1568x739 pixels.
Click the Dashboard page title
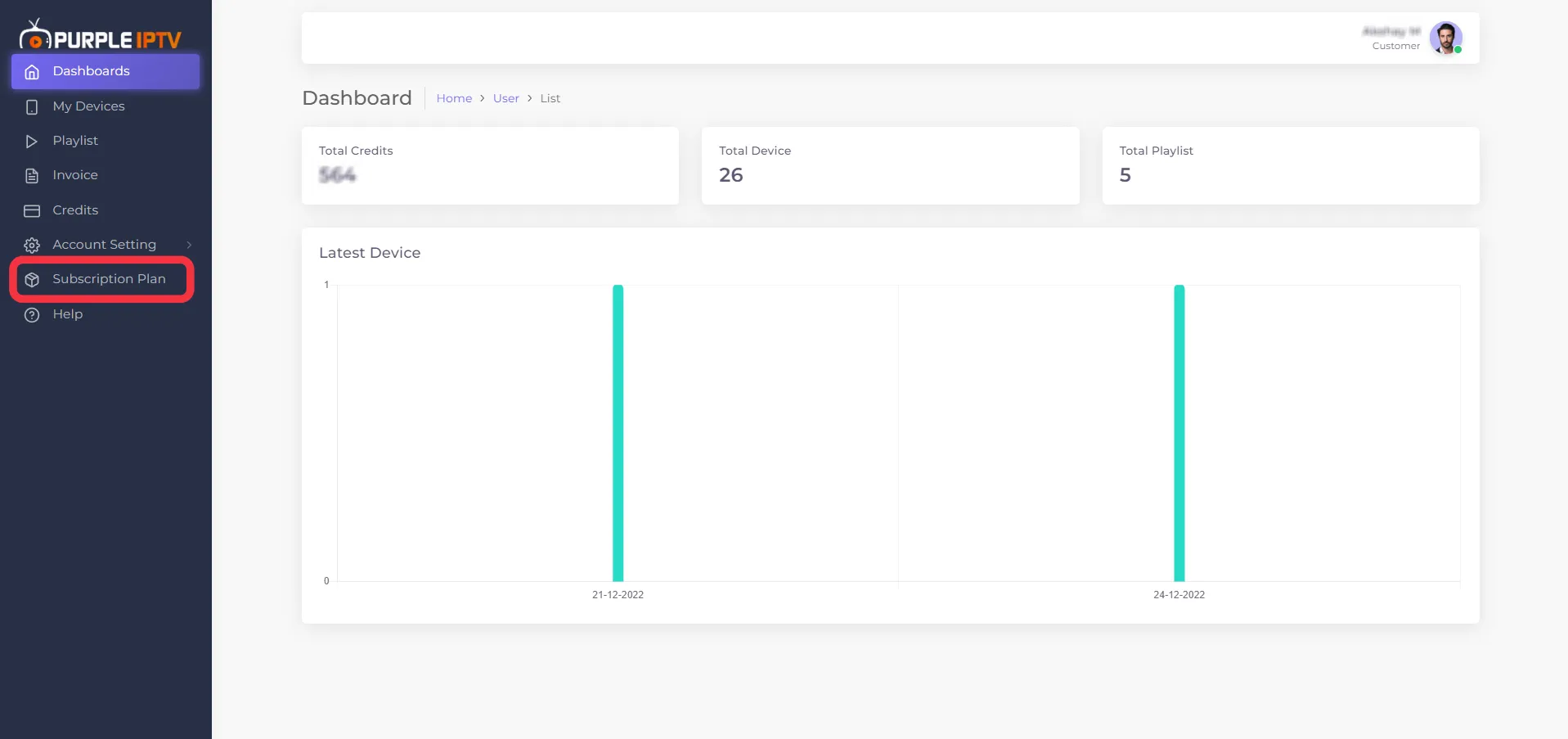pyautogui.click(x=357, y=98)
